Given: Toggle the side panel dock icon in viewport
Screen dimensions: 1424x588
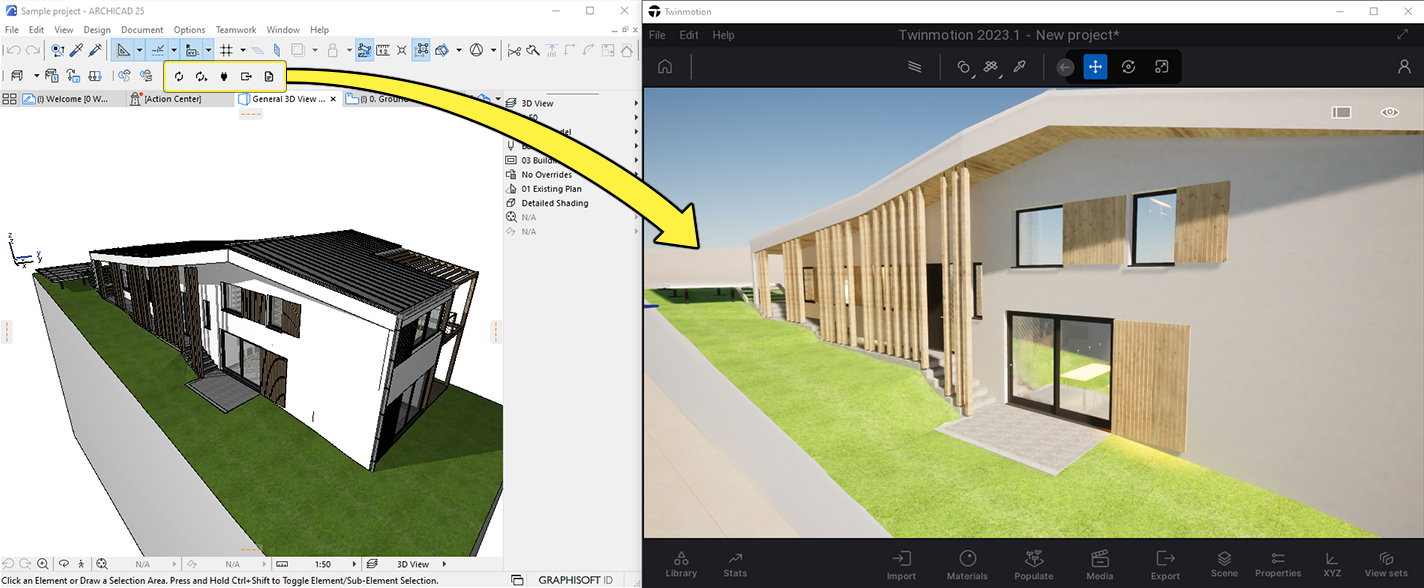Looking at the screenshot, I should point(1341,112).
